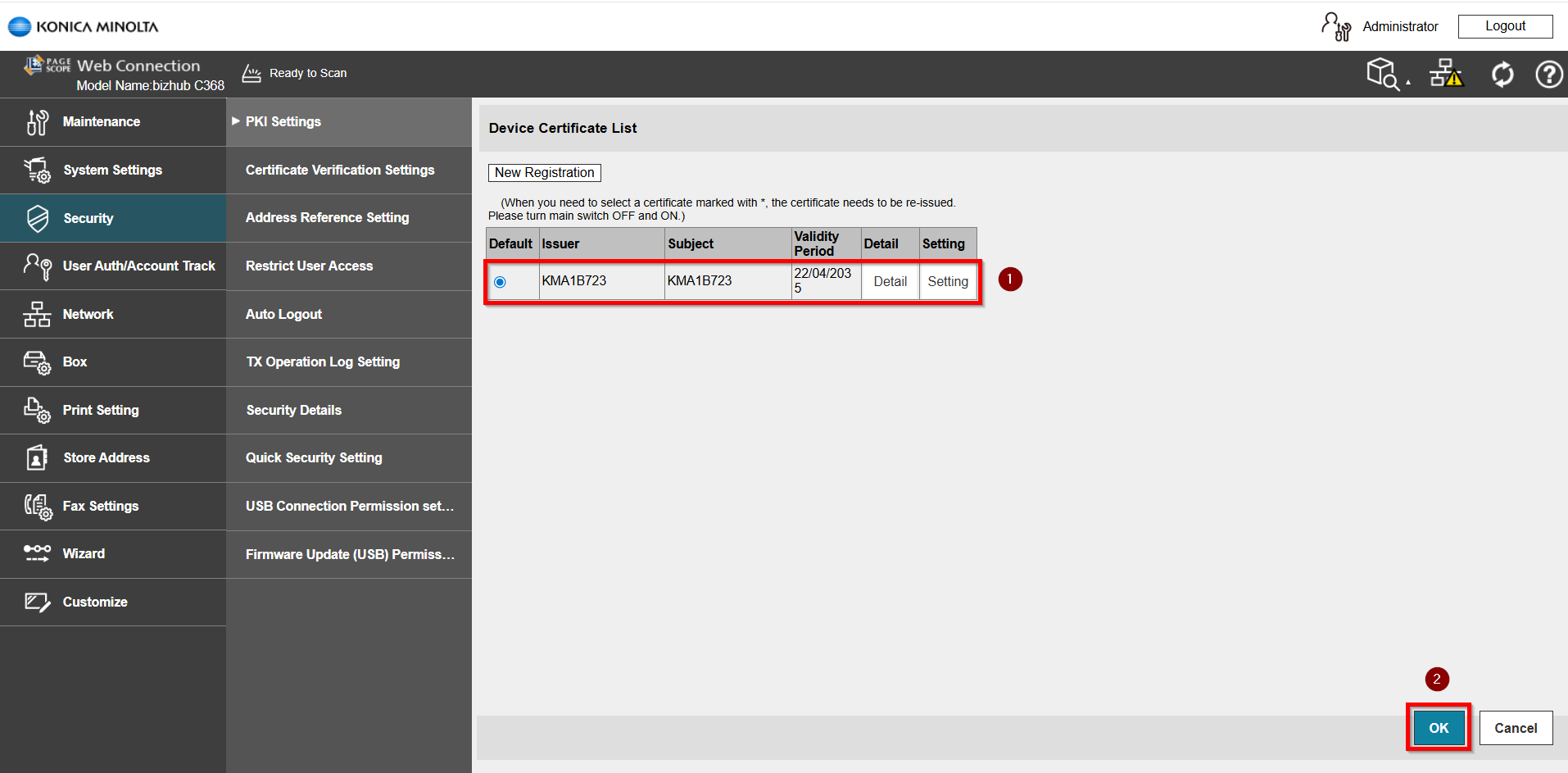Open Quick Security Setting page

pyautogui.click(x=314, y=457)
